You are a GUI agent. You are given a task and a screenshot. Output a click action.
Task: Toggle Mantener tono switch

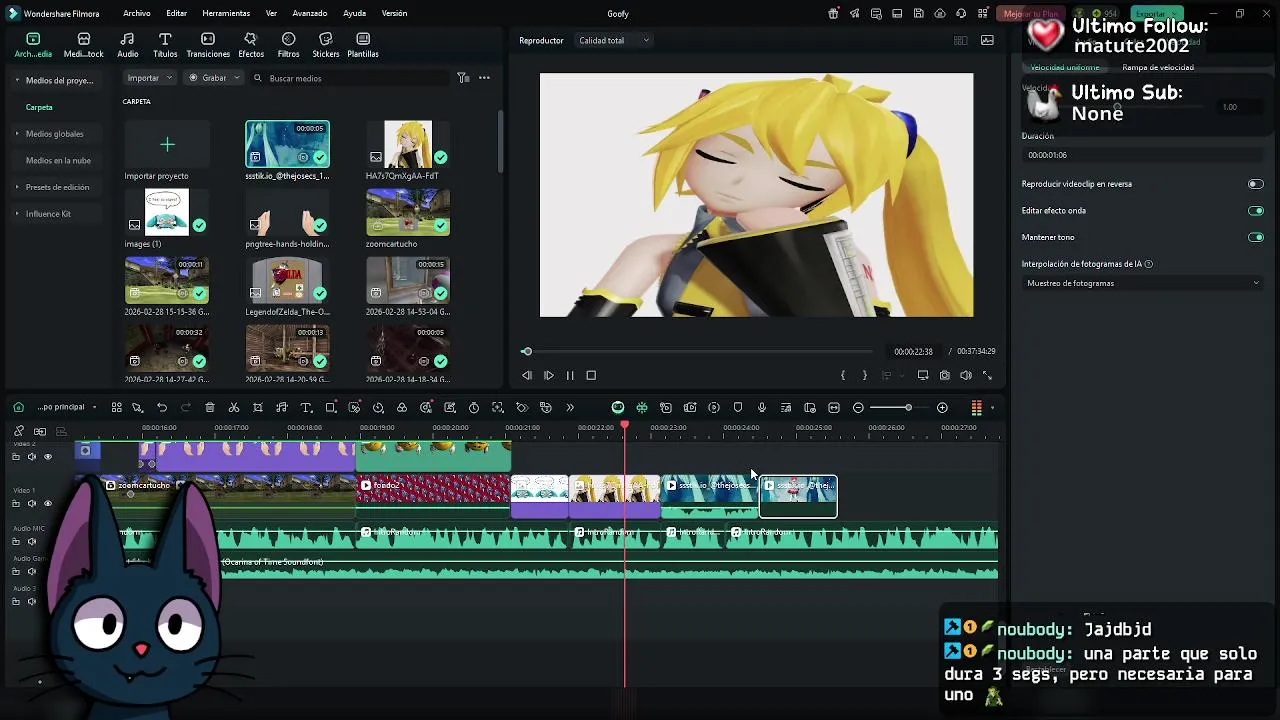pyautogui.click(x=1256, y=238)
